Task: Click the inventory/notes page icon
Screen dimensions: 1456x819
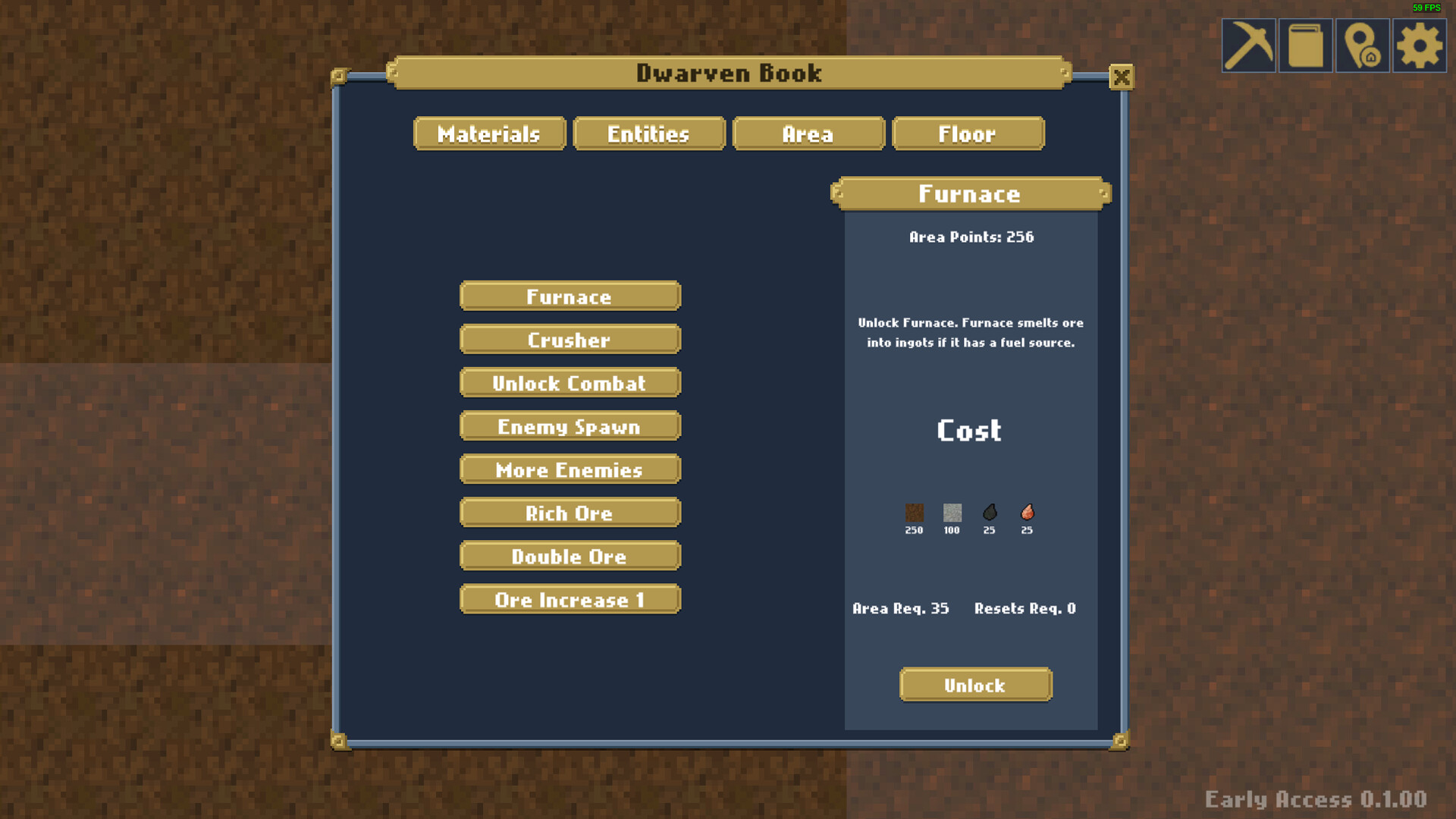Action: [x=1308, y=44]
